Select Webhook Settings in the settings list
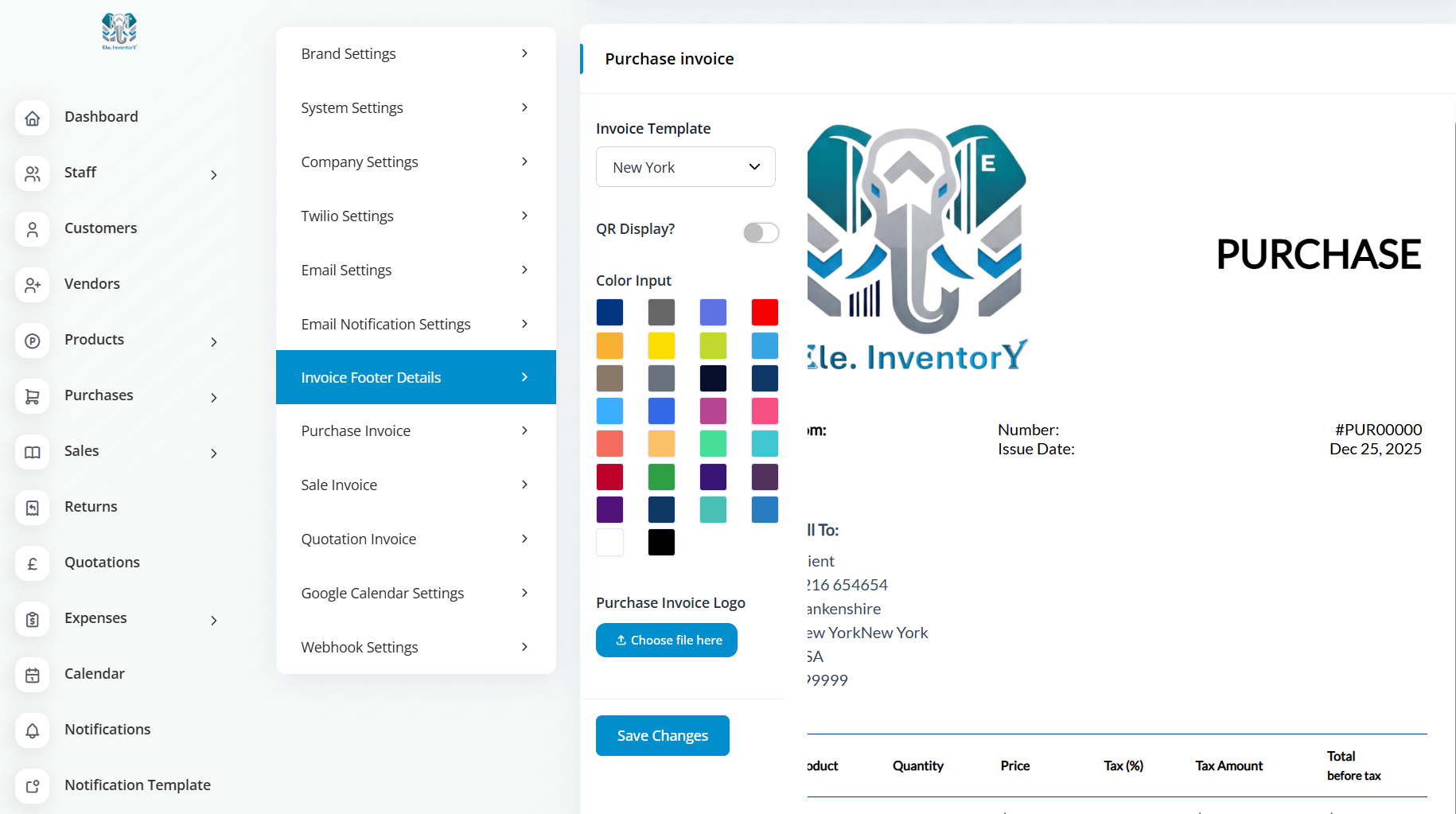The width and height of the screenshot is (1456, 814). tap(415, 648)
